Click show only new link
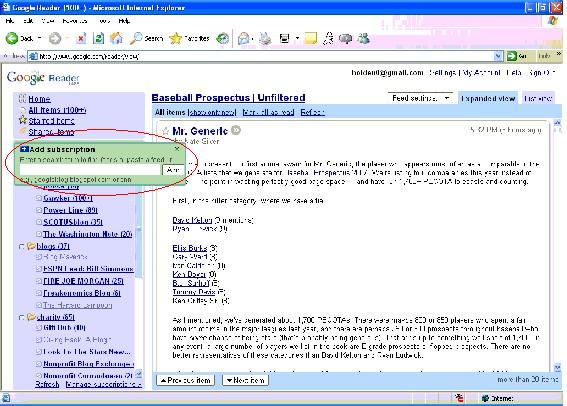 (x=213, y=112)
